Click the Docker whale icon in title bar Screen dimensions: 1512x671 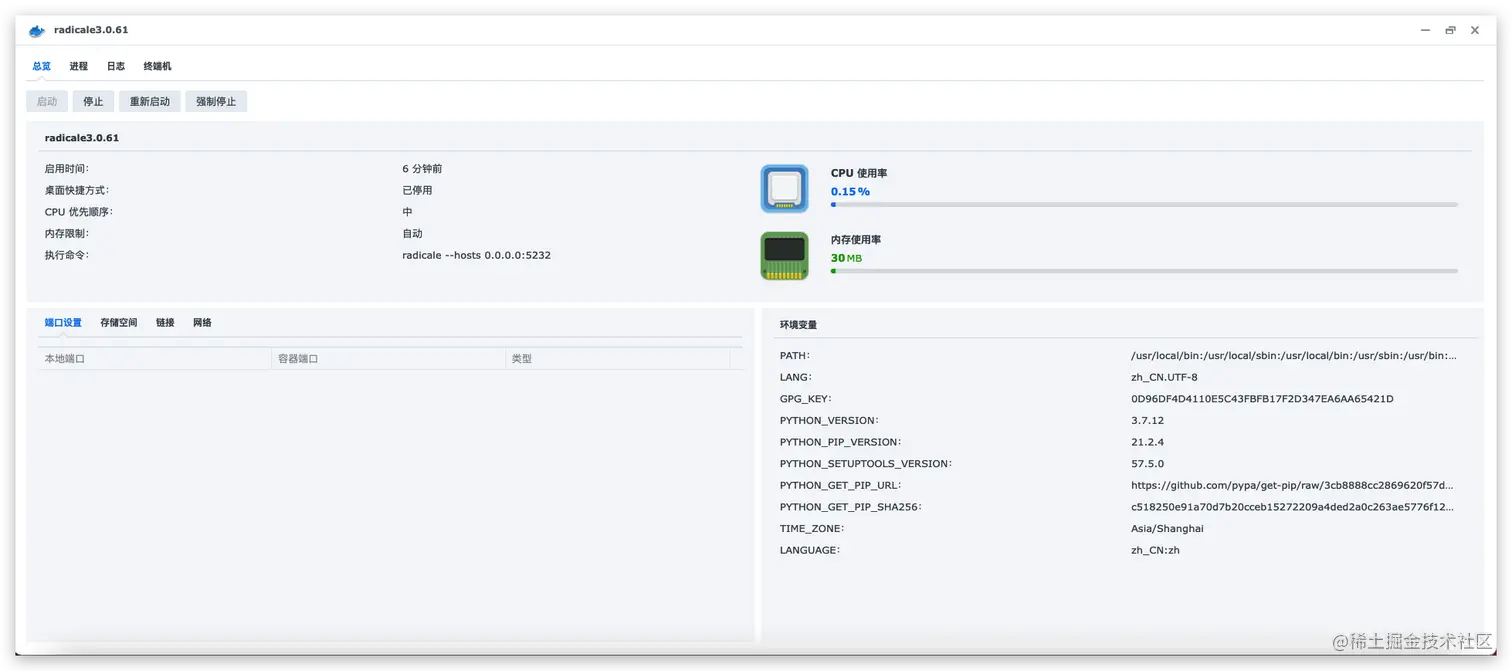tap(37, 30)
